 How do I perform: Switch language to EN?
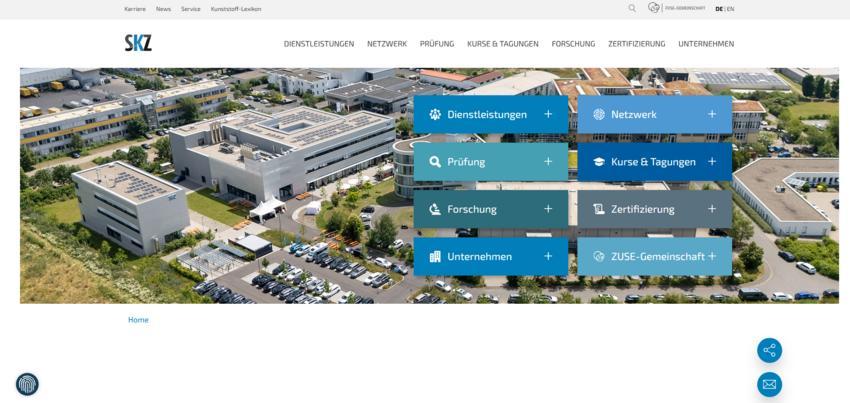(731, 9)
